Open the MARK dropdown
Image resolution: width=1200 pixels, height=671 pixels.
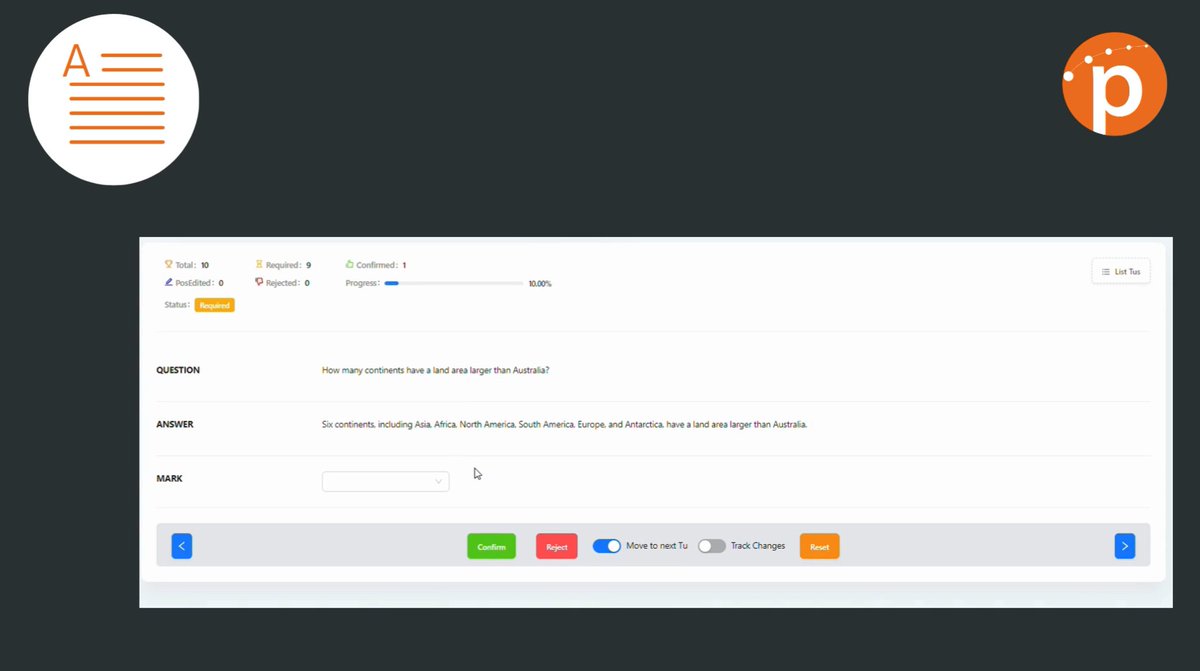385,482
